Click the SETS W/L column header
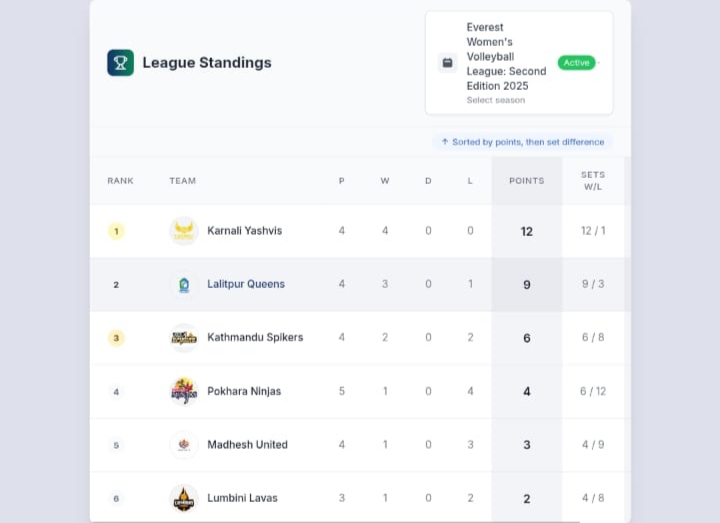The image size is (720, 523). tap(593, 181)
